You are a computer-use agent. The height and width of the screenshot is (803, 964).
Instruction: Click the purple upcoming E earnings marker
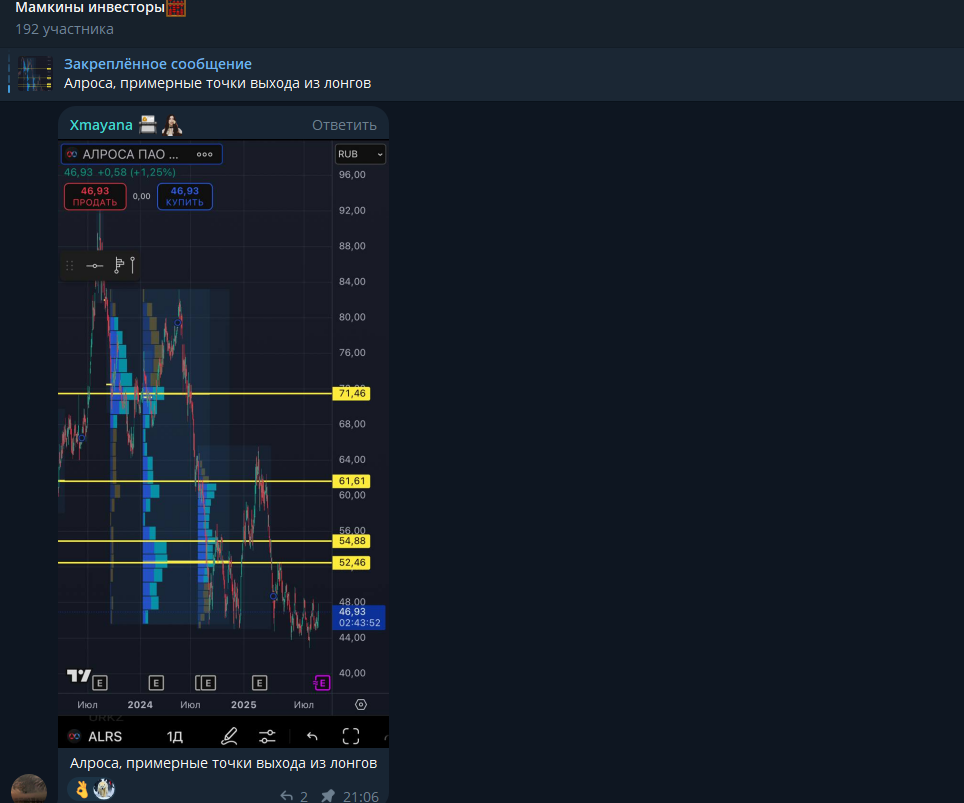pos(322,683)
